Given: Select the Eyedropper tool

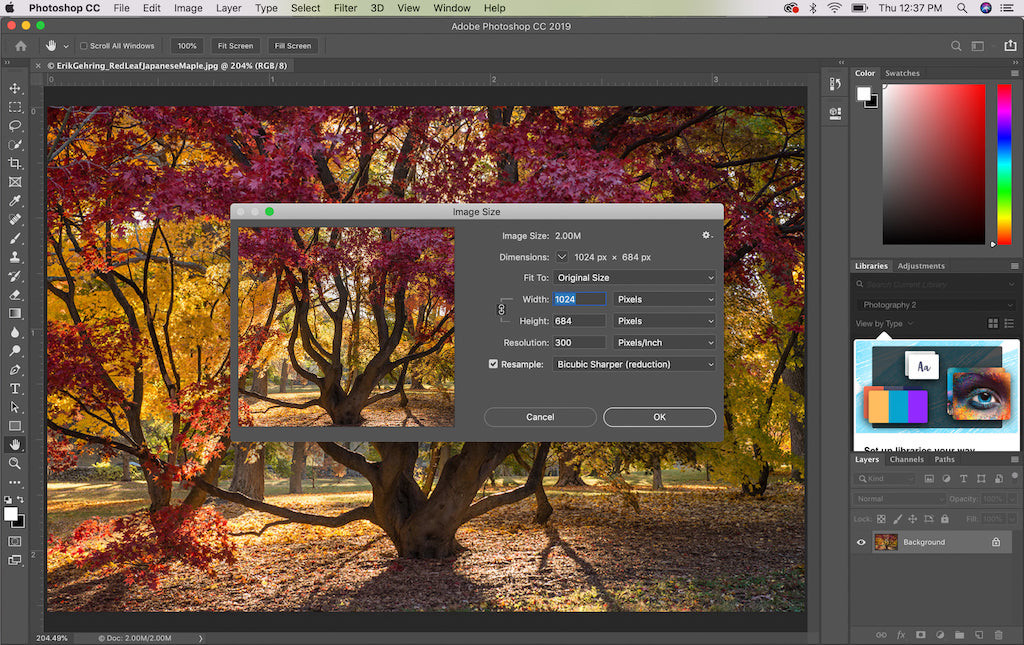Looking at the screenshot, I should pyautogui.click(x=15, y=200).
